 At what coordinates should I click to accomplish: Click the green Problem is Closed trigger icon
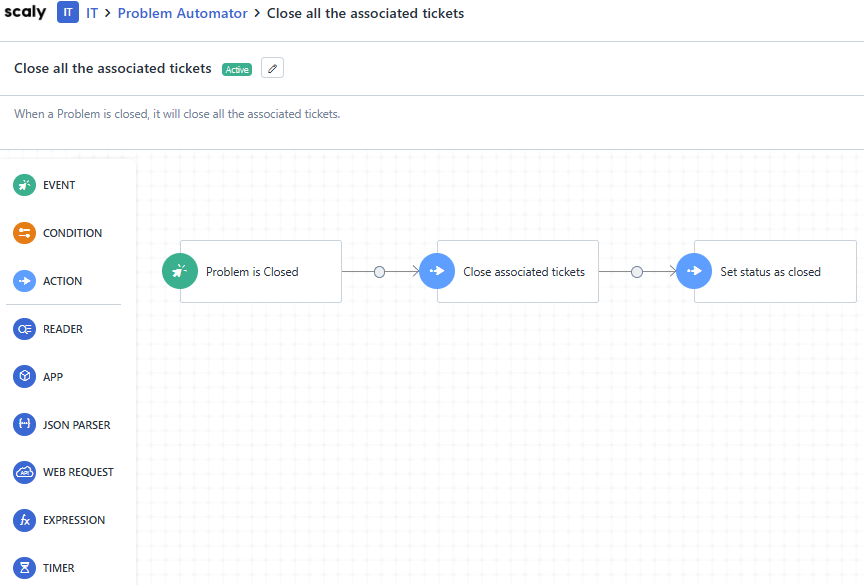pos(180,271)
